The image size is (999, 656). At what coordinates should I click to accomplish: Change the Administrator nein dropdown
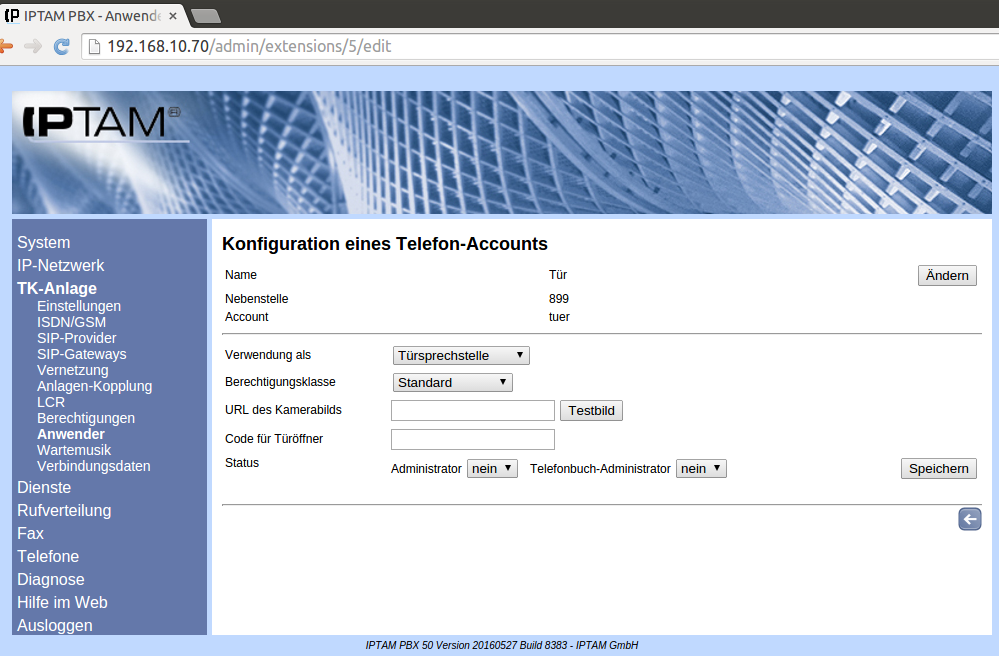(x=492, y=468)
